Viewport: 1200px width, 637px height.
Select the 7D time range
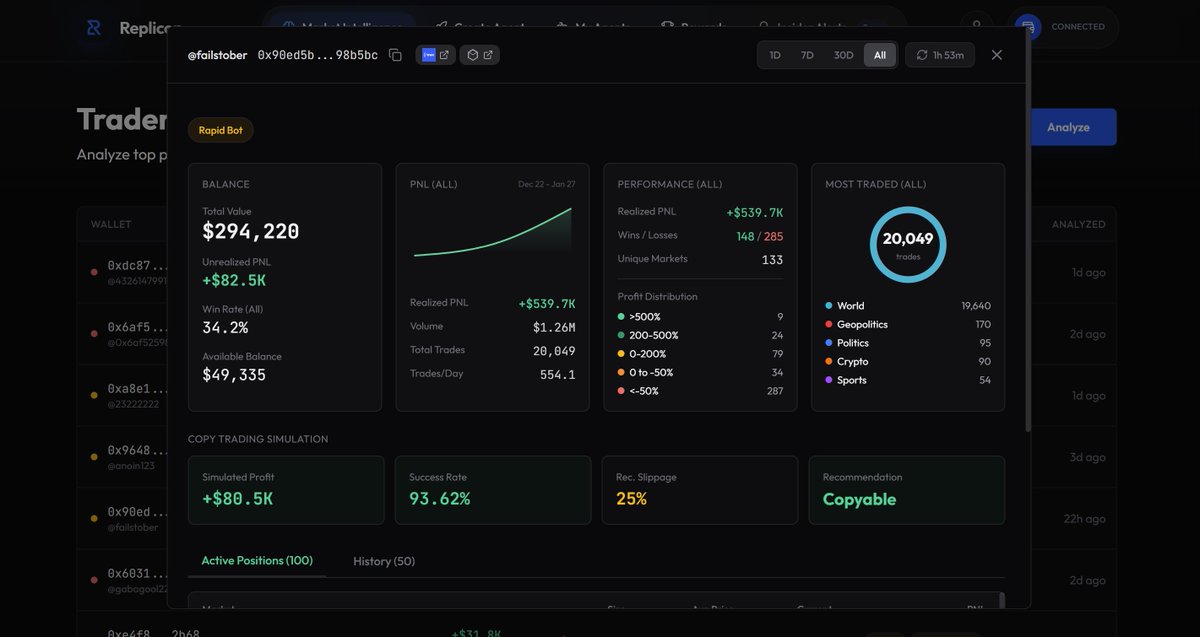[807, 55]
